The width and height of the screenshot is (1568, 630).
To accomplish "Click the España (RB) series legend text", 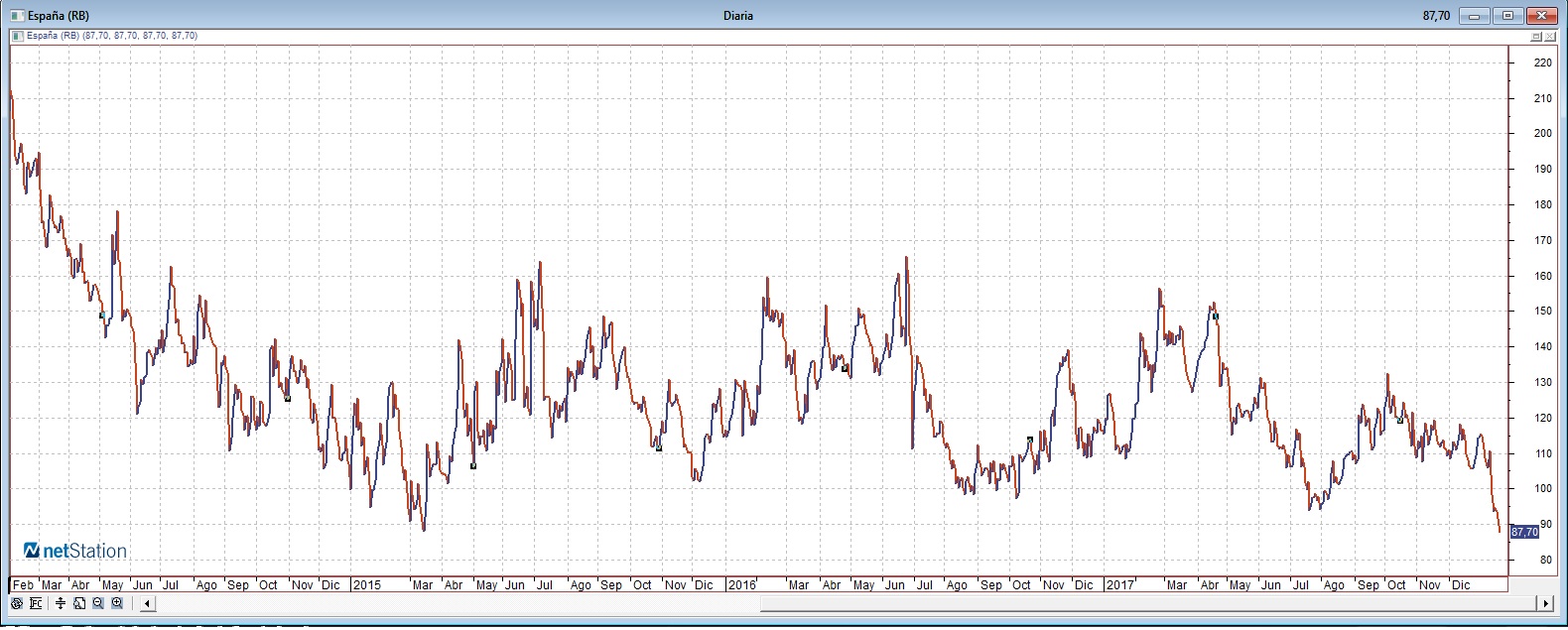I will point(111,36).
